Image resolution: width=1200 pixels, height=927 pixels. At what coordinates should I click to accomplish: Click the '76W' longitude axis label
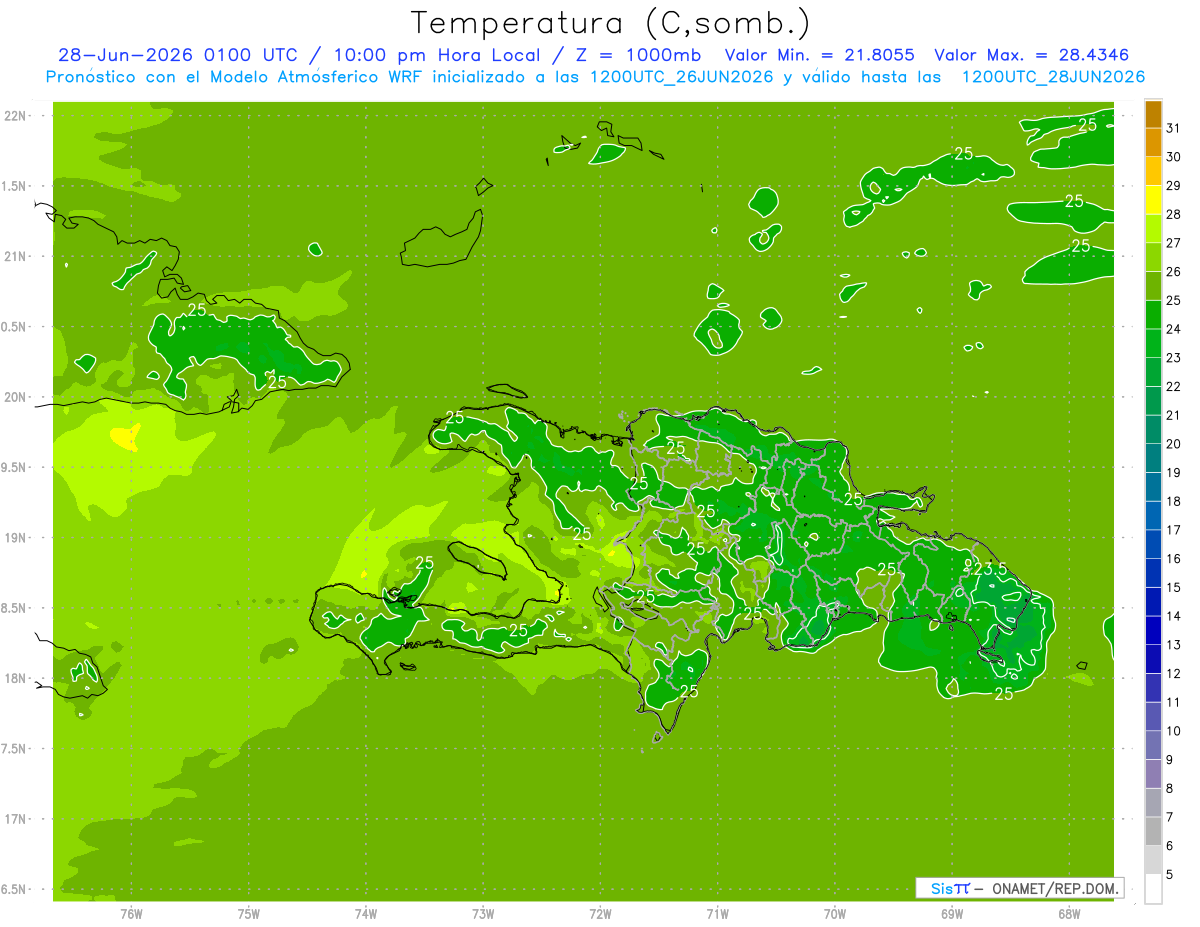coord(131,913)
